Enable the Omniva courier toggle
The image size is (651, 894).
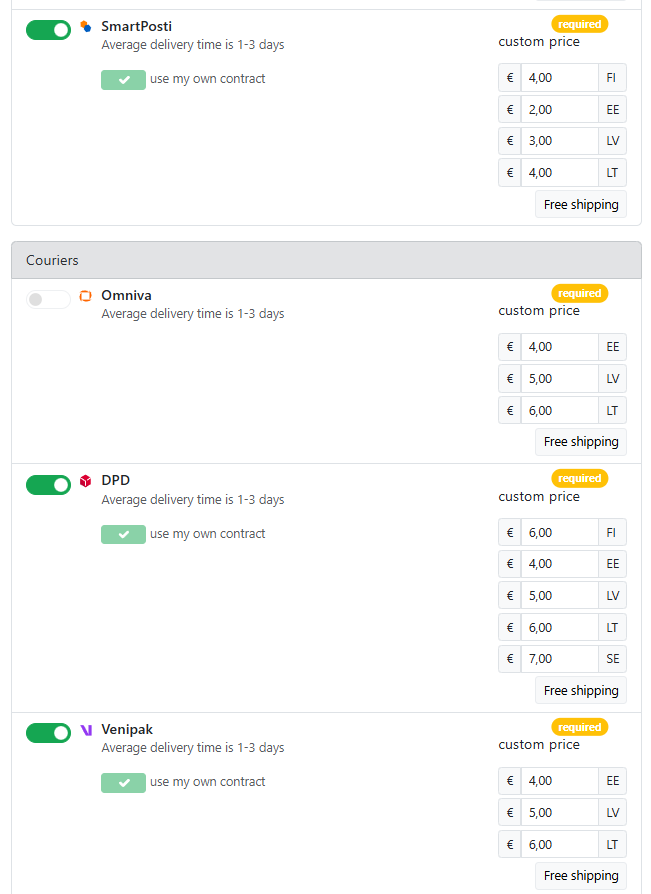48,299
